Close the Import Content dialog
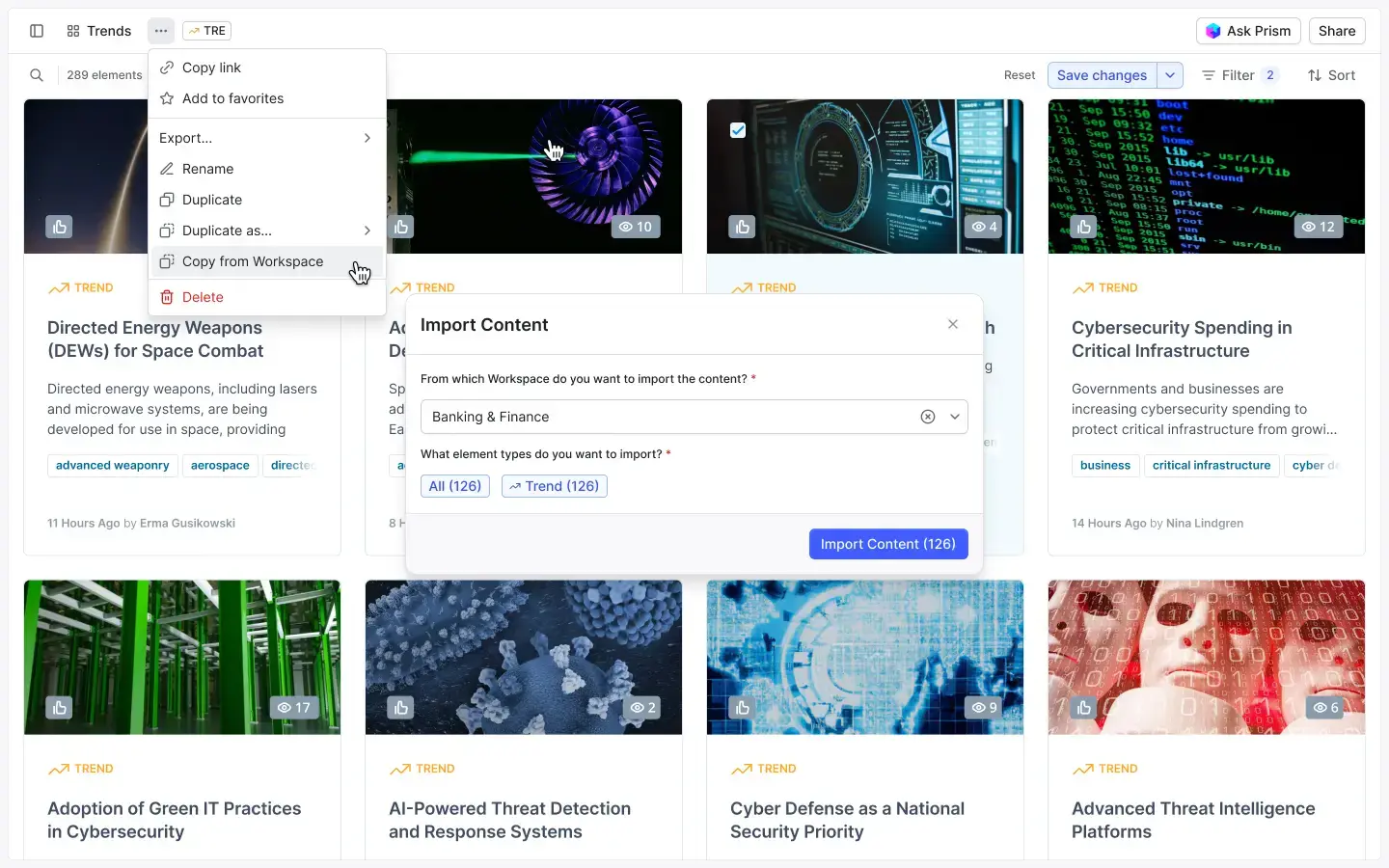The image size is (1389, 868). [x=953, y=324]
